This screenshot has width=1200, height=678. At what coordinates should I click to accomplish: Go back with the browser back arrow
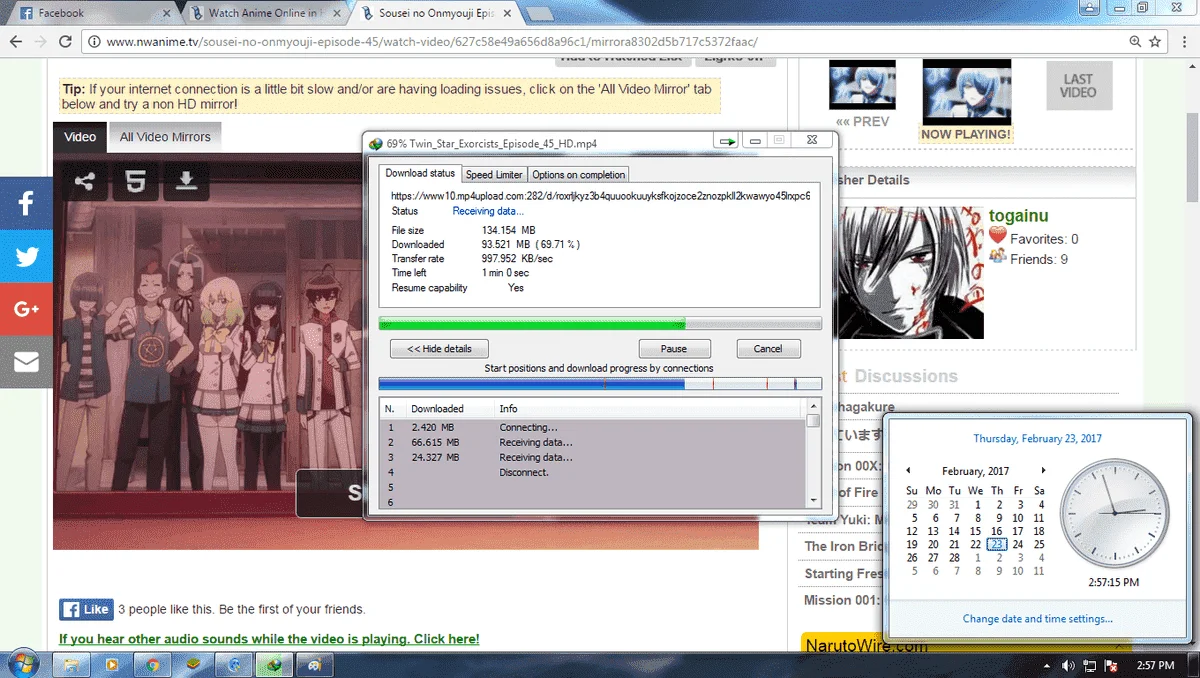(x=15, y=42)
